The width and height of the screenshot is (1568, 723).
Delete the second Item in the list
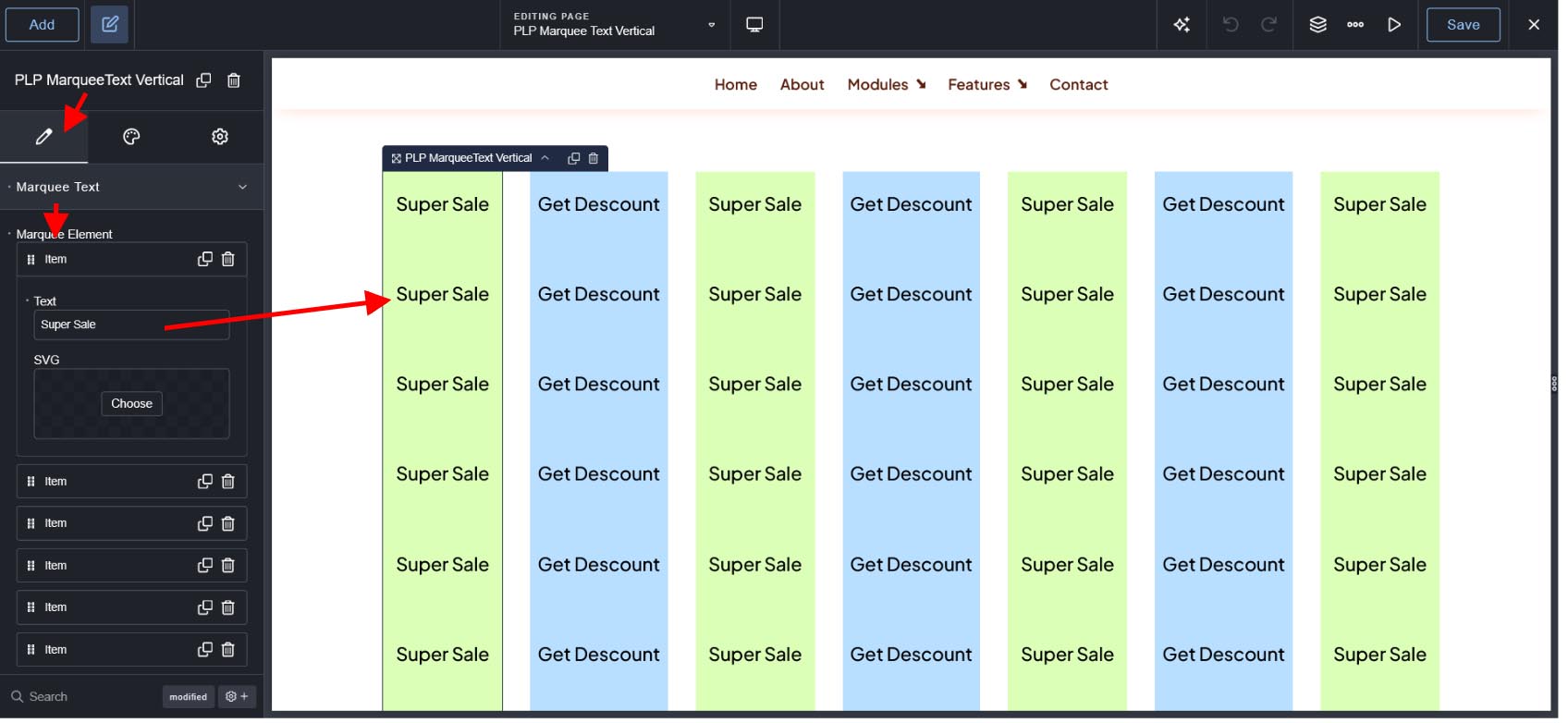(x=228, y=482)
